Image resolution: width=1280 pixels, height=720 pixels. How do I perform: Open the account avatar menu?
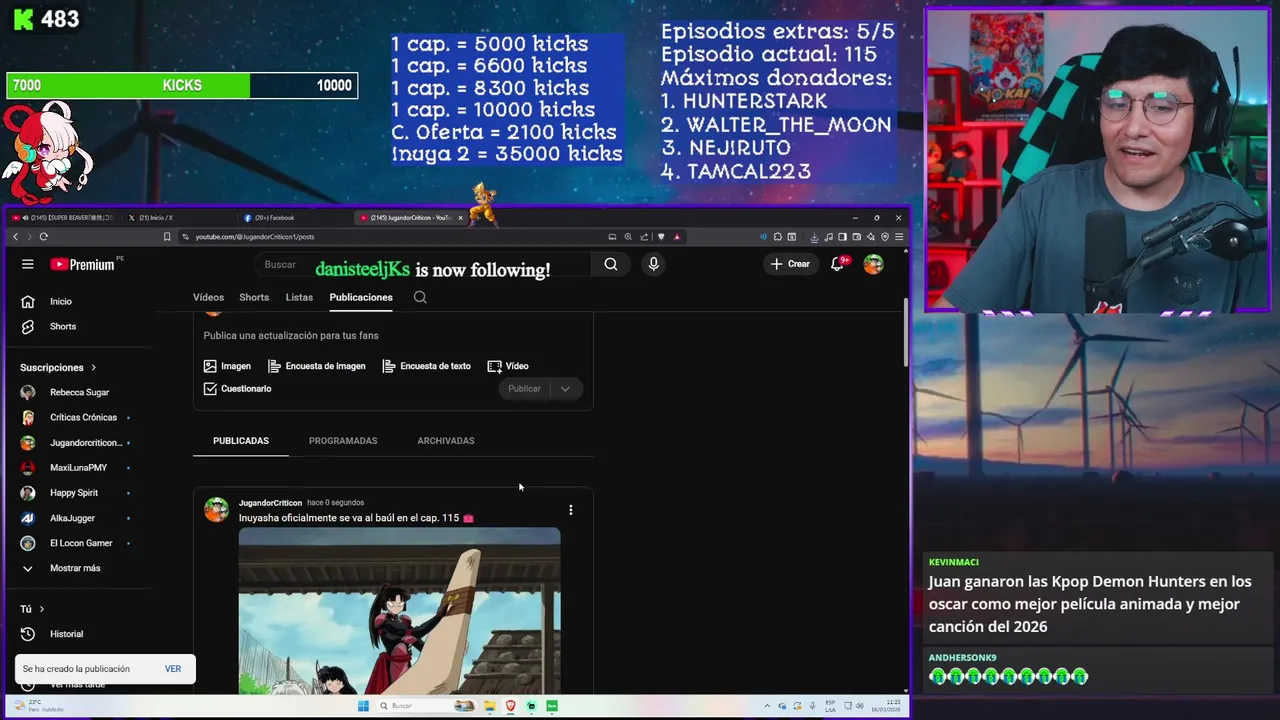click(873, 264)
